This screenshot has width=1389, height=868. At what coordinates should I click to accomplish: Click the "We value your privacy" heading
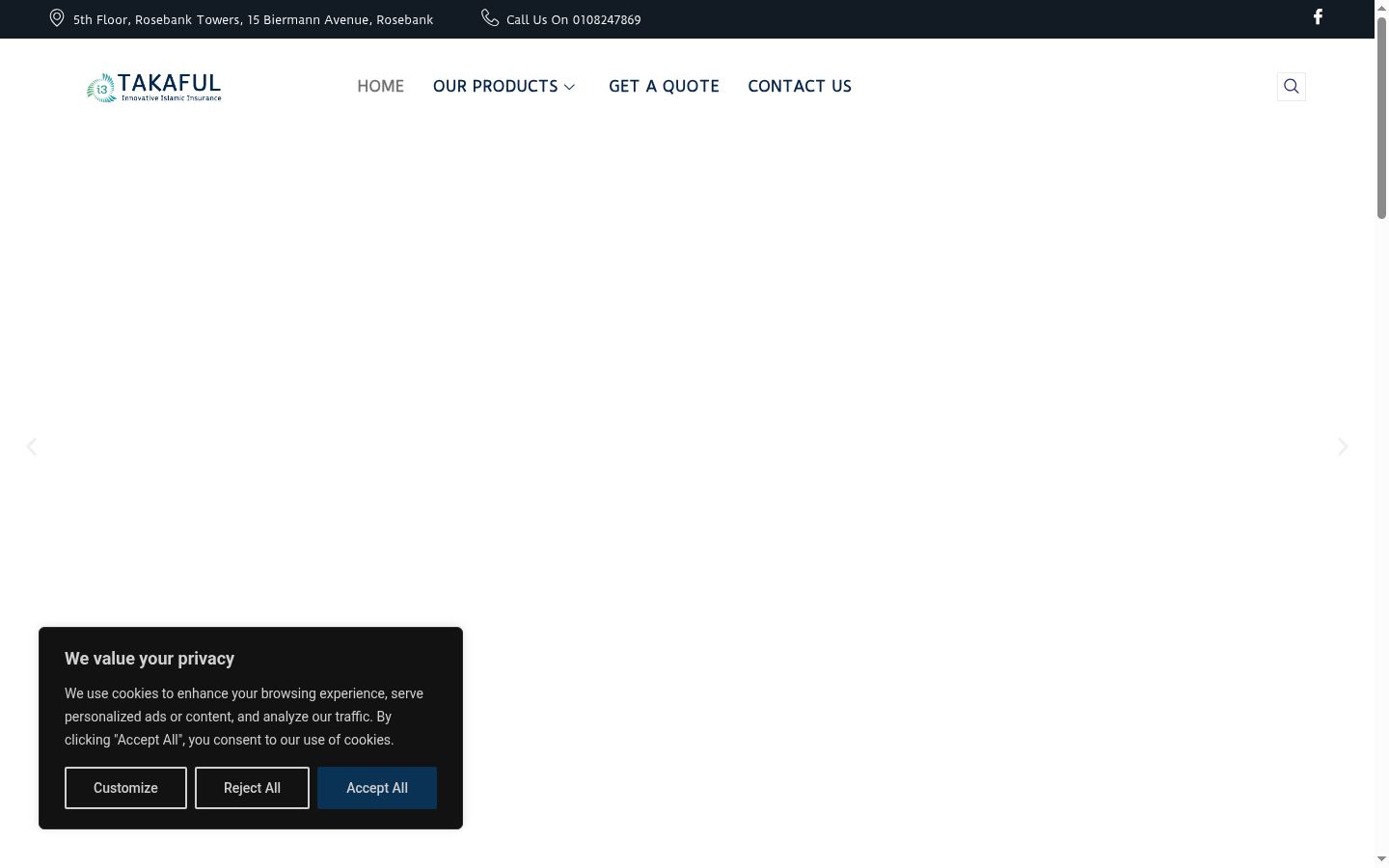click(150, 659)
